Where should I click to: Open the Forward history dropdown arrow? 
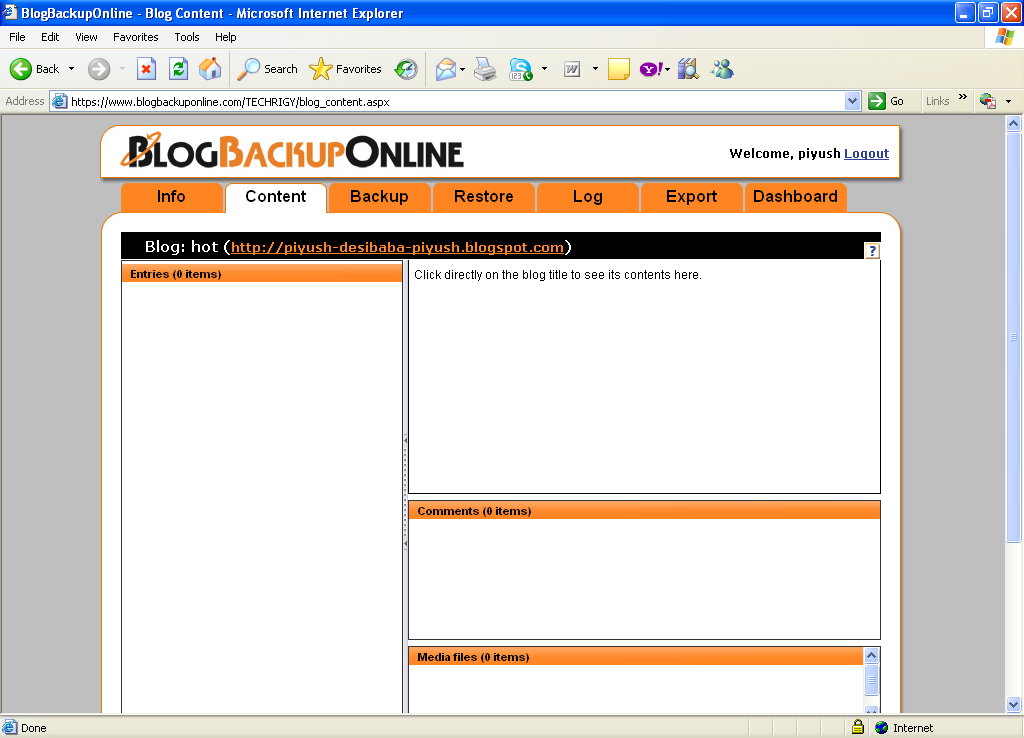(122, 69)
